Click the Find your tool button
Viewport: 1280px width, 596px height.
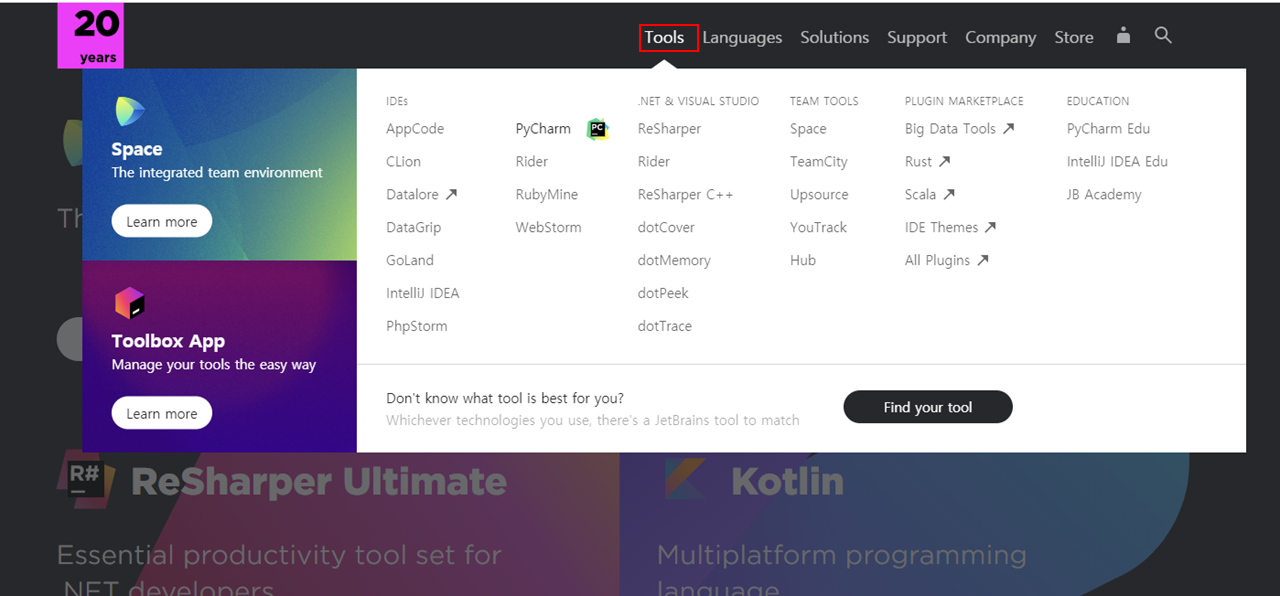click(x=928, y=407)
